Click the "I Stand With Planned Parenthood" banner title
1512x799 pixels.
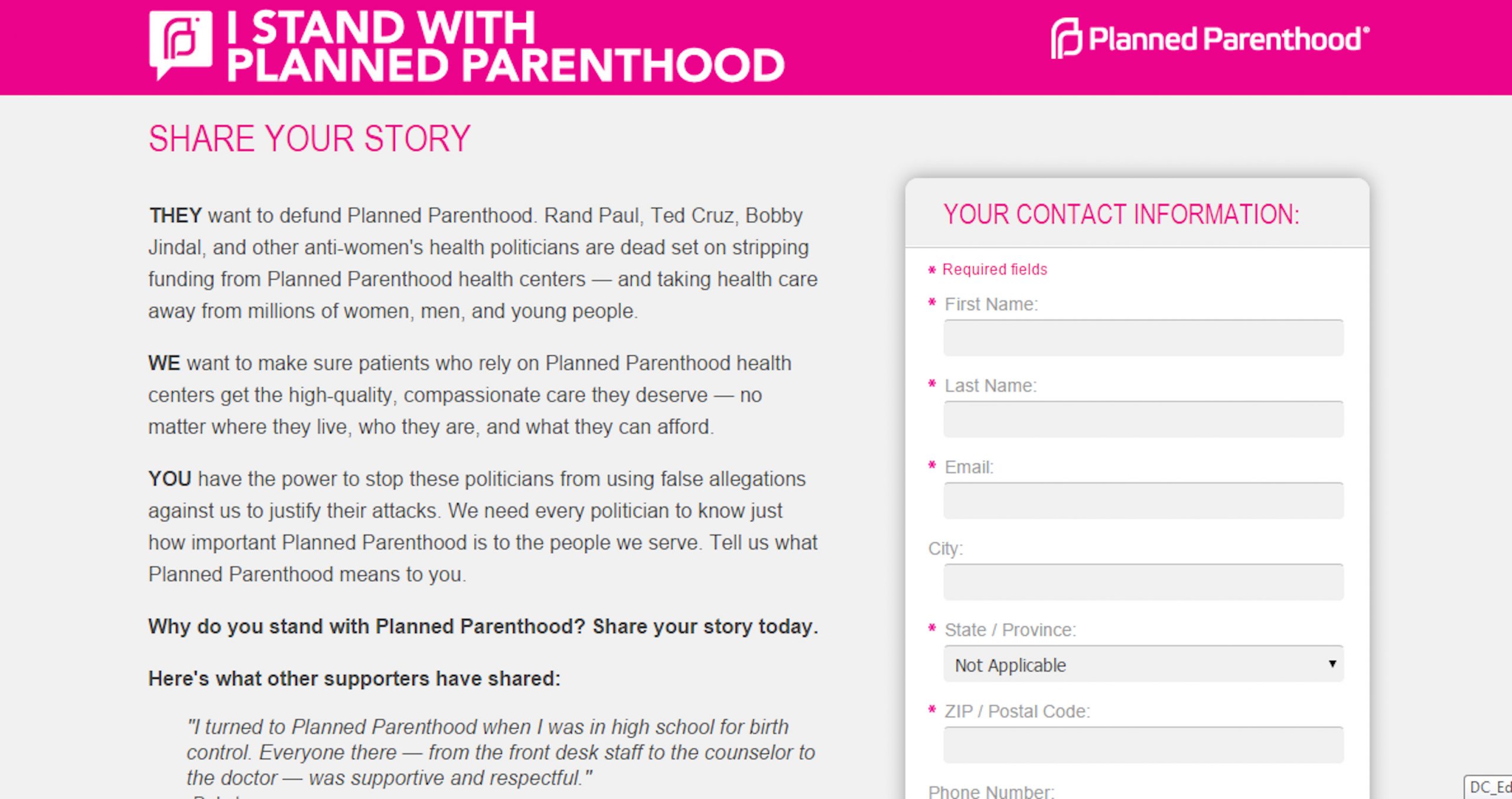point(505,46)
